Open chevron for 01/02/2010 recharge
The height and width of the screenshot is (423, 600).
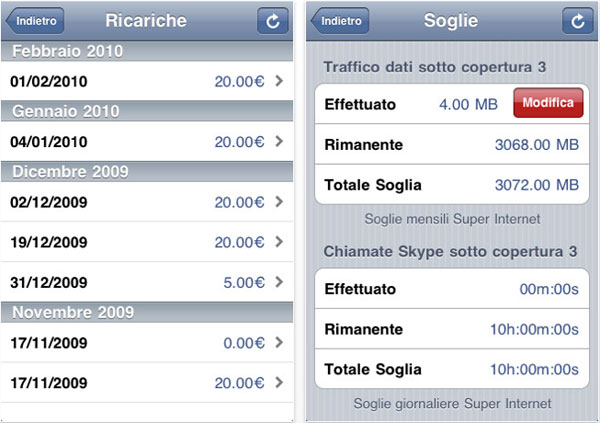(279, 80)
